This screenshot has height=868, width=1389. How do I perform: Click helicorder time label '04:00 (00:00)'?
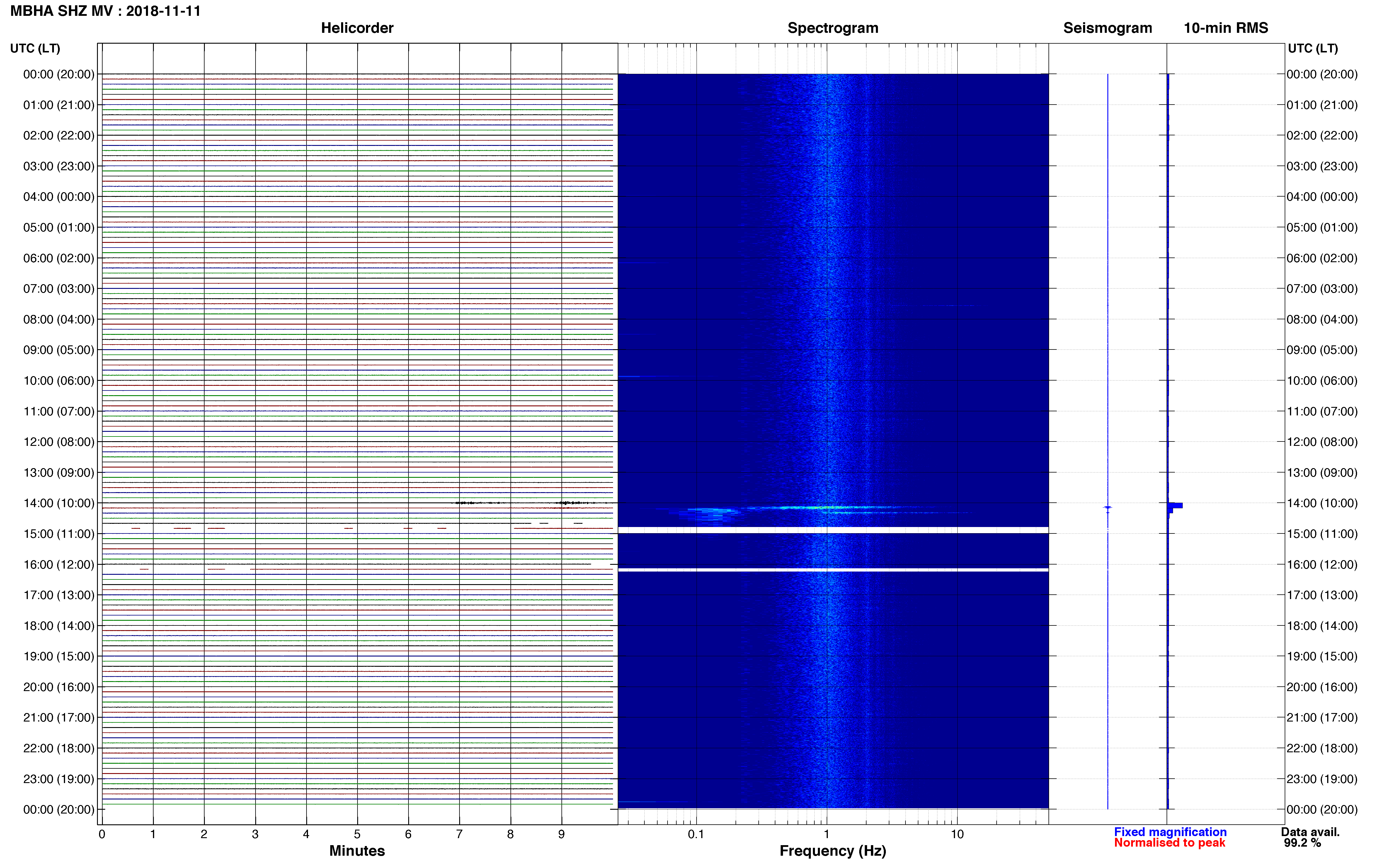click(59, 197)
